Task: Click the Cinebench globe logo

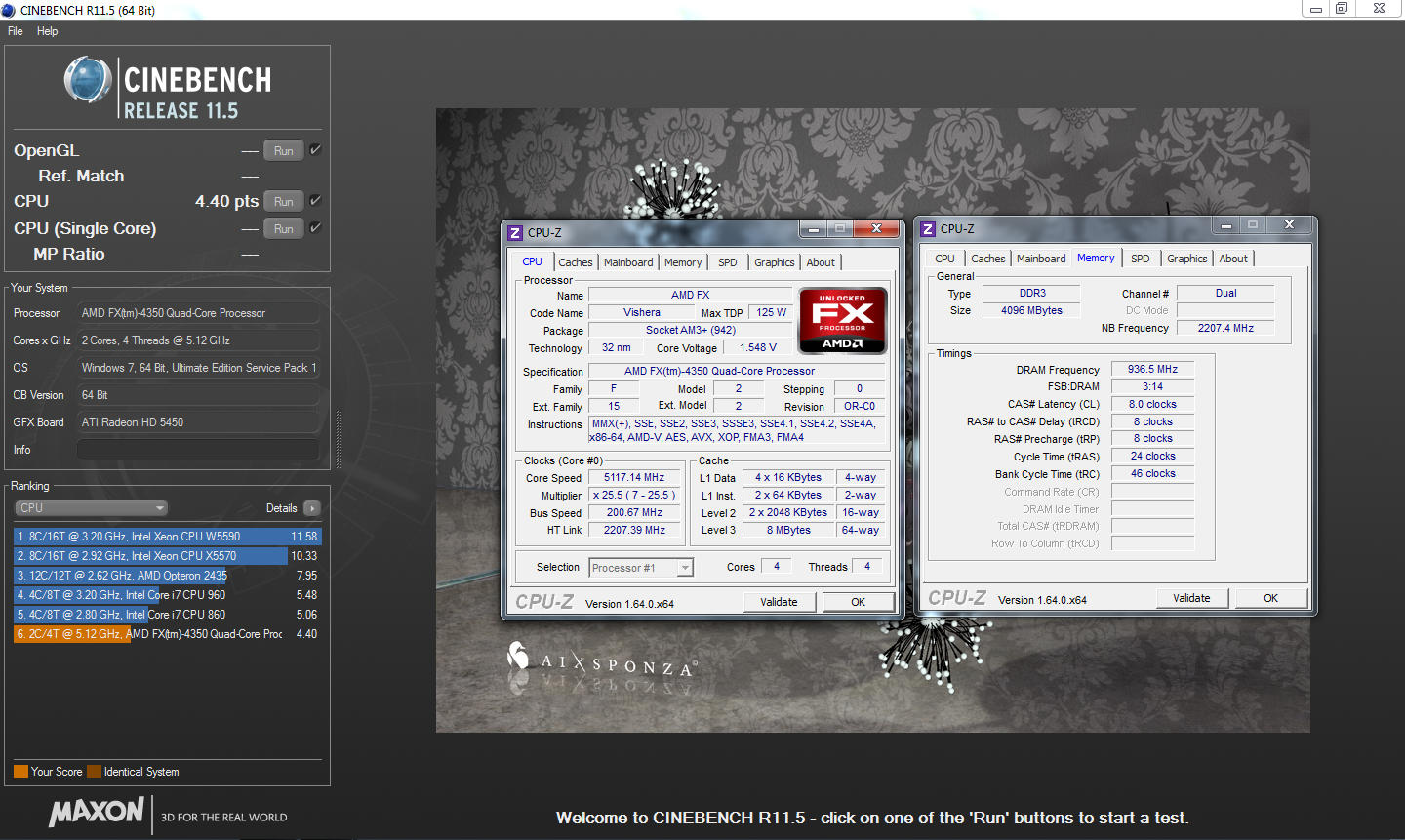Action: 88,80
